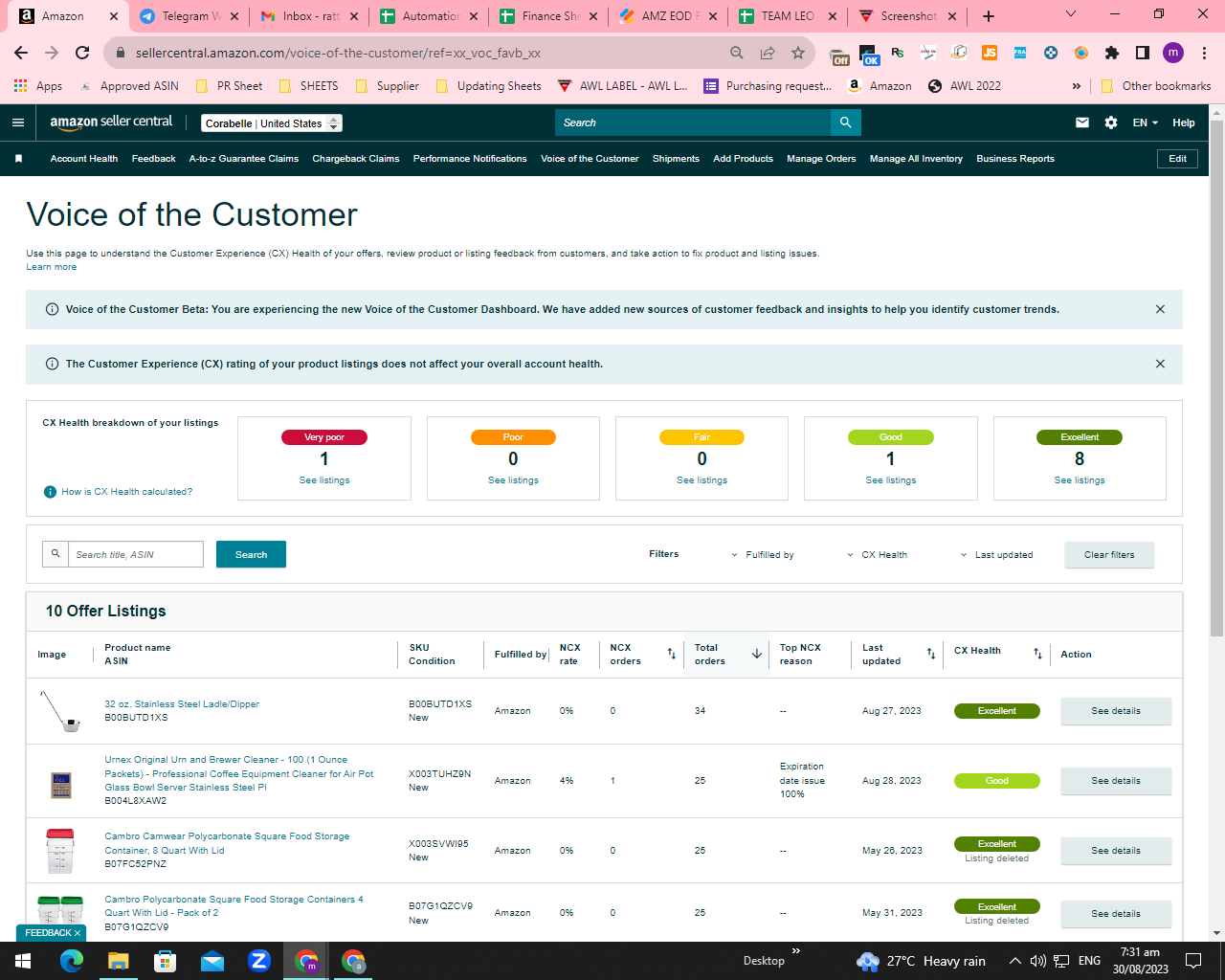The width and height of the screenshot is (1225, 980).
Task: Click the Search title, ASIN field
Action: 135,555
